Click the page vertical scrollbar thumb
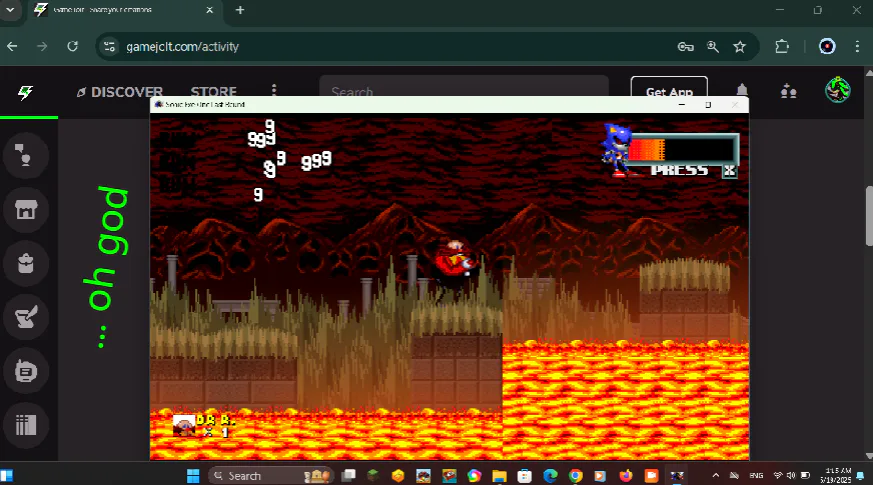Image resolution: width=873 pixels, height=485 pixels. tap(869, 216)
